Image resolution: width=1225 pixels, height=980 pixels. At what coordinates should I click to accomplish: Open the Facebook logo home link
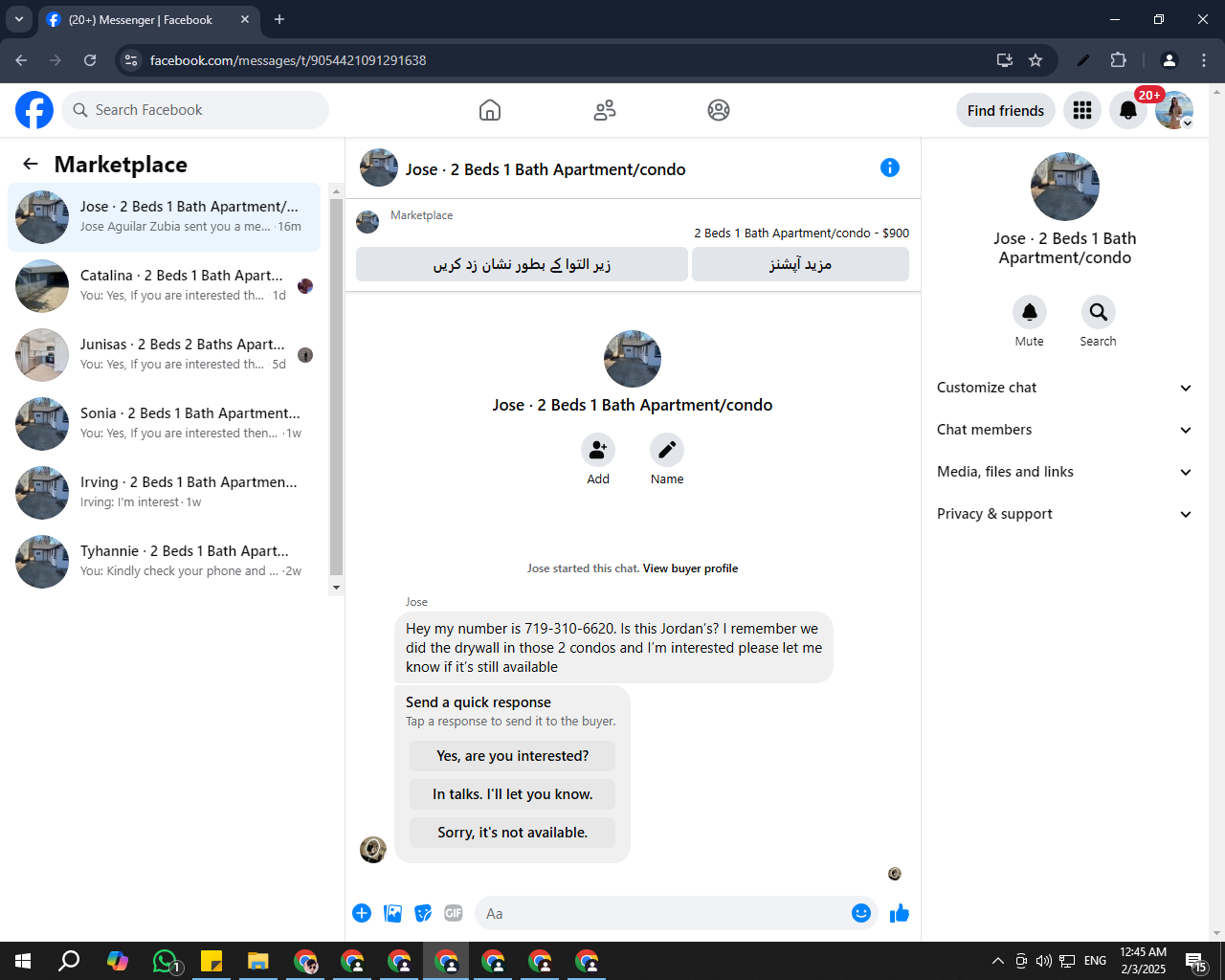click(x=34, y=110)
